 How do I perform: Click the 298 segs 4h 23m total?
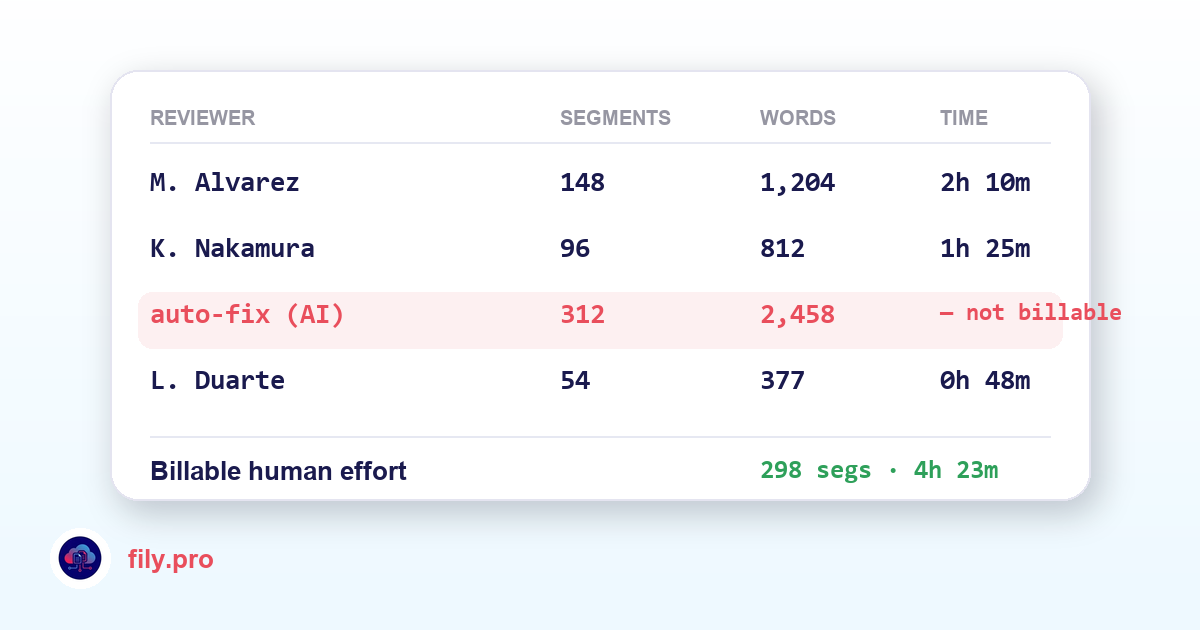pyautogui.click(x=879, y=470)
